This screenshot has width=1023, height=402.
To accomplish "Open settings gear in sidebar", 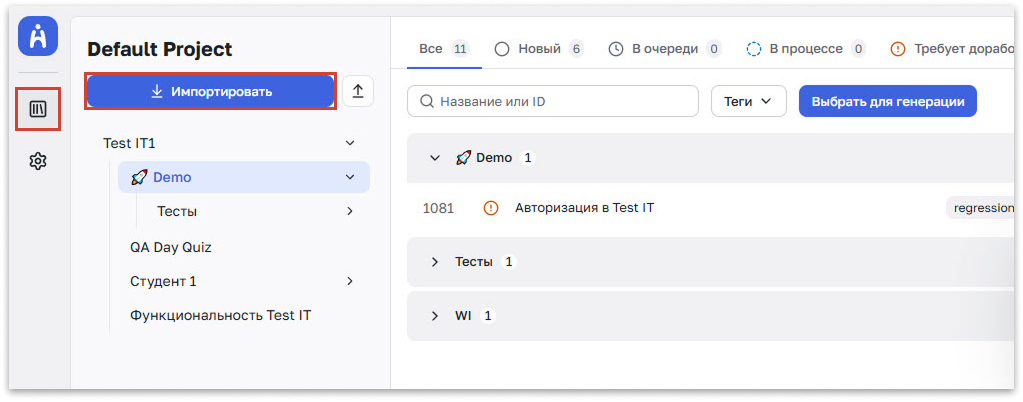I will (x=38, y=161).
